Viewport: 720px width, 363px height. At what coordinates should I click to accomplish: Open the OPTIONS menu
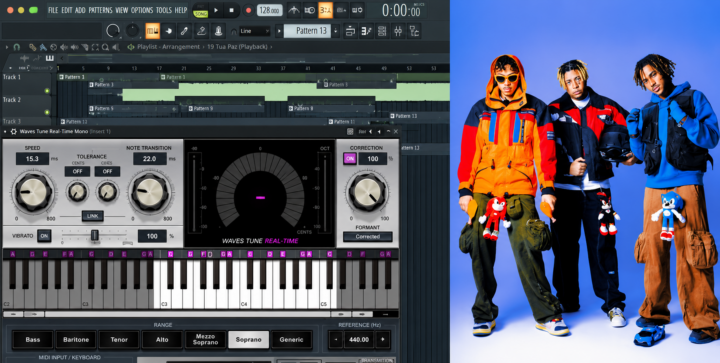tap(142, 10)
